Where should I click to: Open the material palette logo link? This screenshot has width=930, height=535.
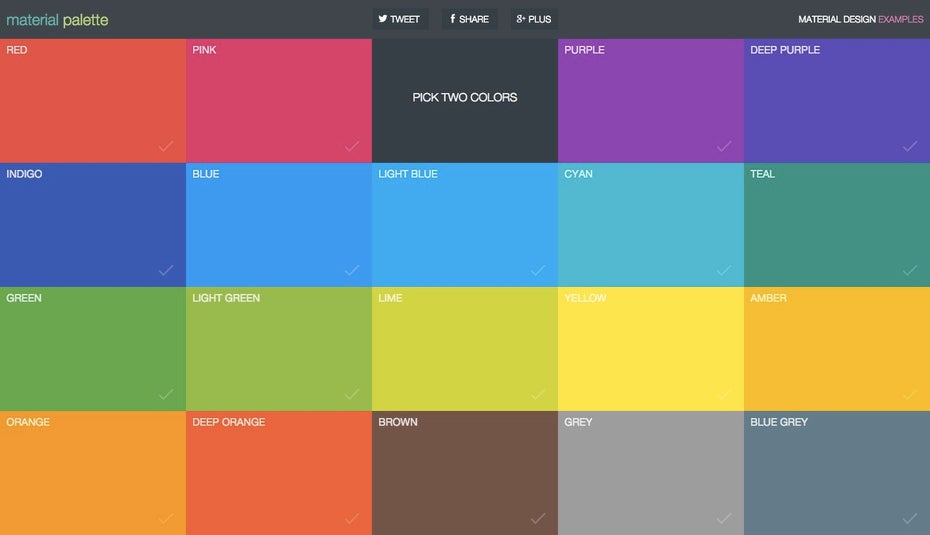[x=57, y=20]
